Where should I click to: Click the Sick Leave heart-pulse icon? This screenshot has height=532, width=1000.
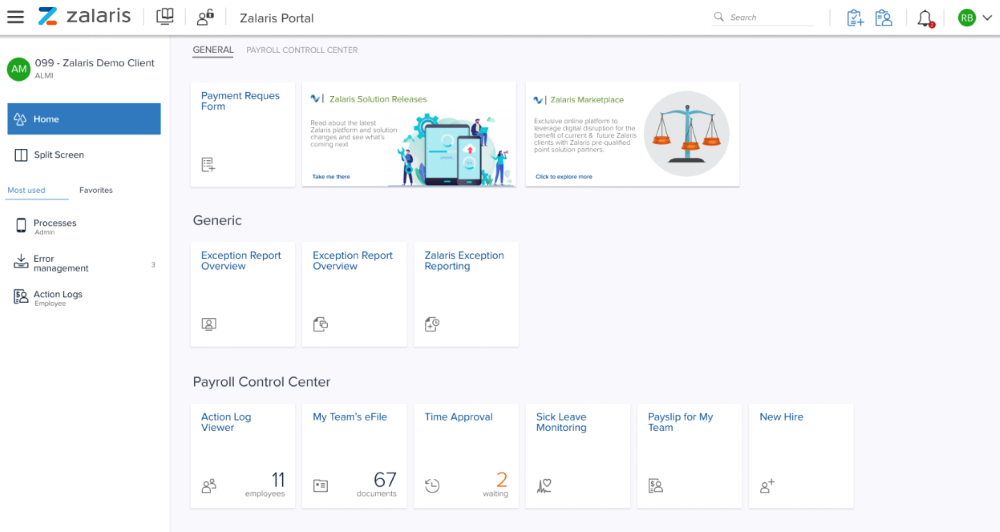coord(544,486)
